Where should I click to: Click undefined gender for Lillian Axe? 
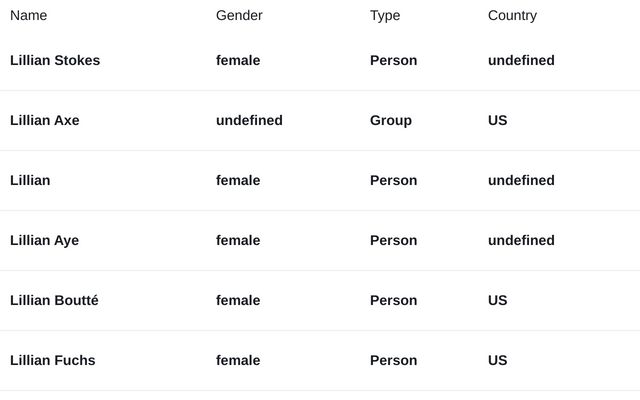click(x=249, y=120)
